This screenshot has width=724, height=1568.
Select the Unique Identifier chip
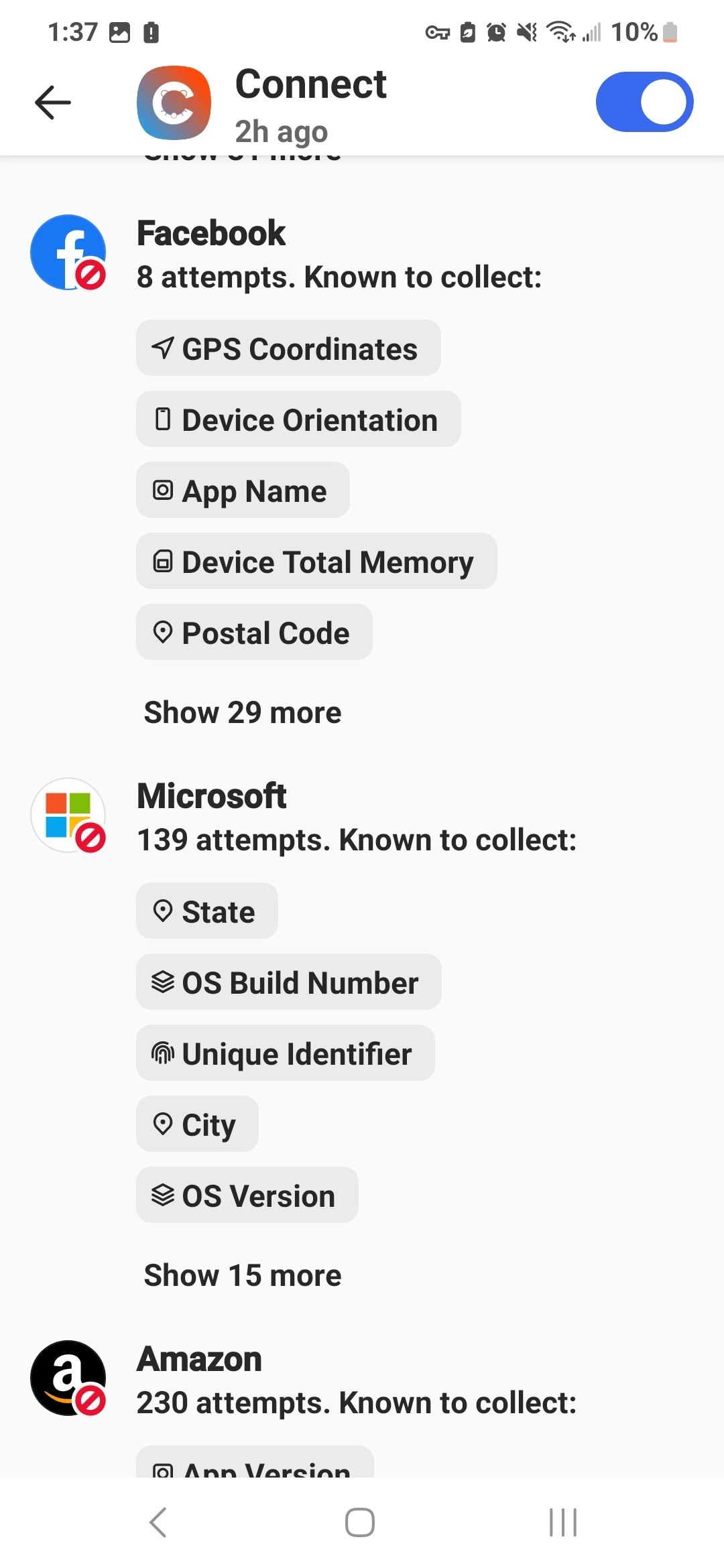[x=285, y=1053]
